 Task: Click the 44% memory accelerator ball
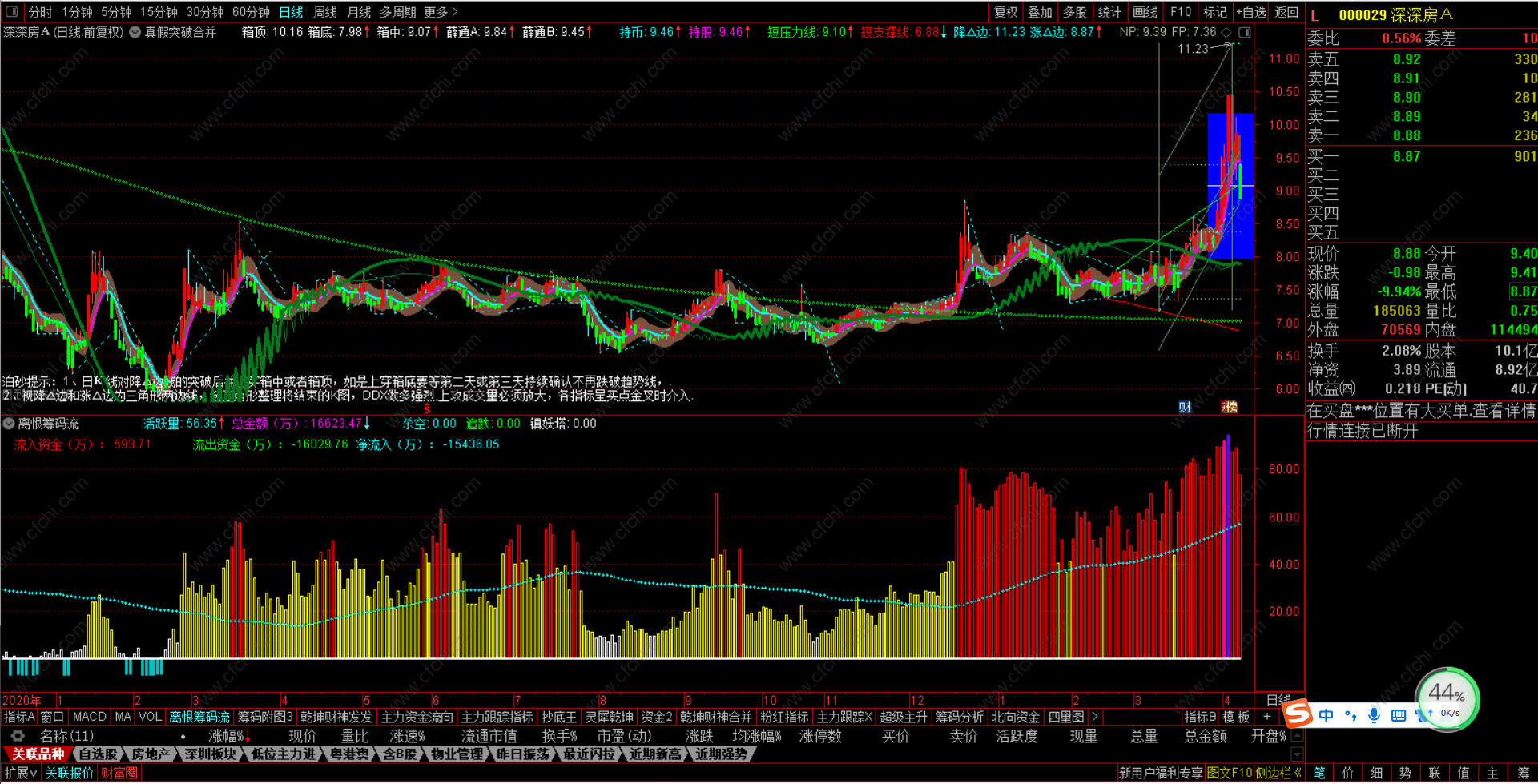point(1447,699)
